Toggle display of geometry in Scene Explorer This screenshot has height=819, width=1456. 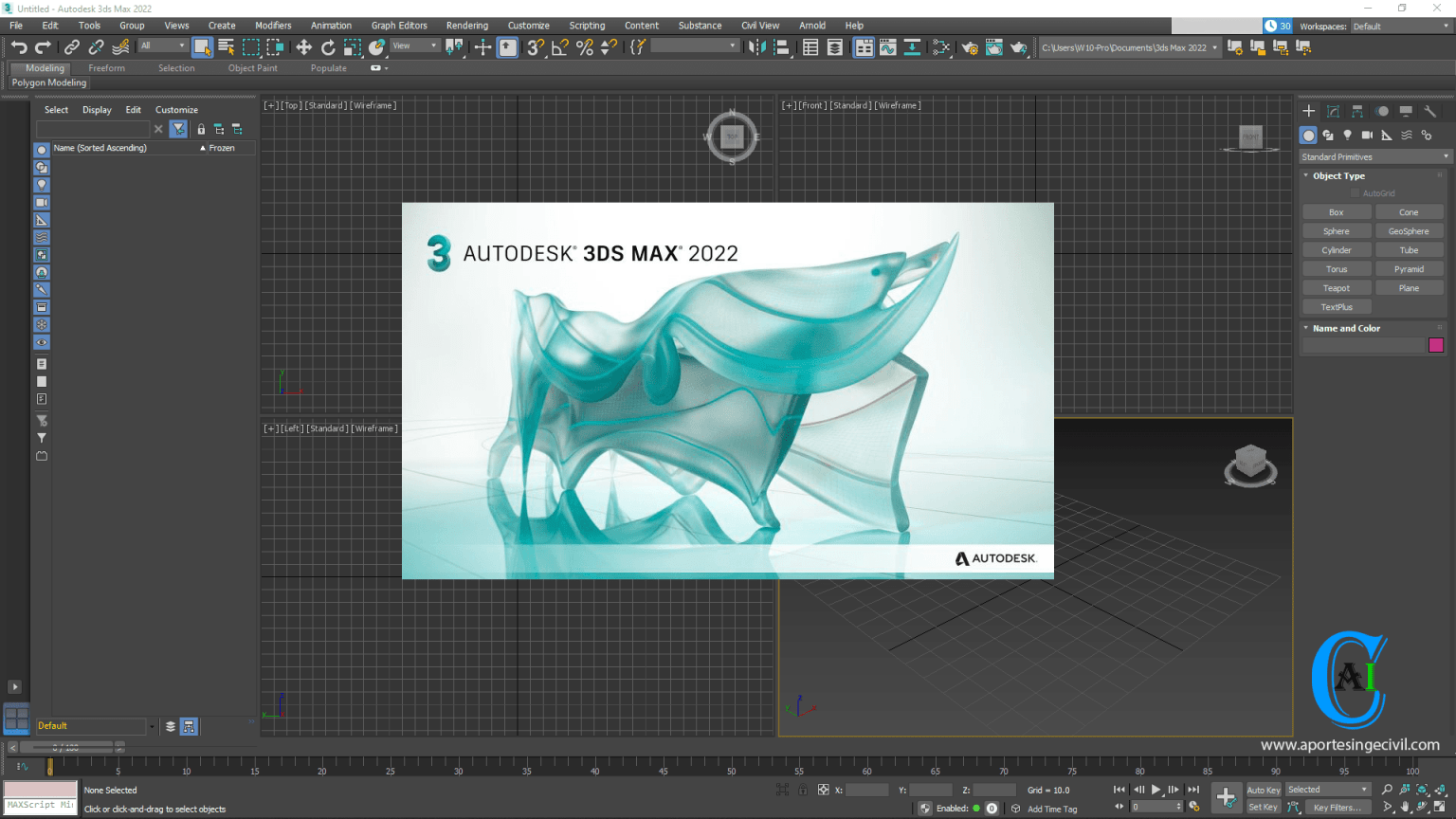coord(42,150)
